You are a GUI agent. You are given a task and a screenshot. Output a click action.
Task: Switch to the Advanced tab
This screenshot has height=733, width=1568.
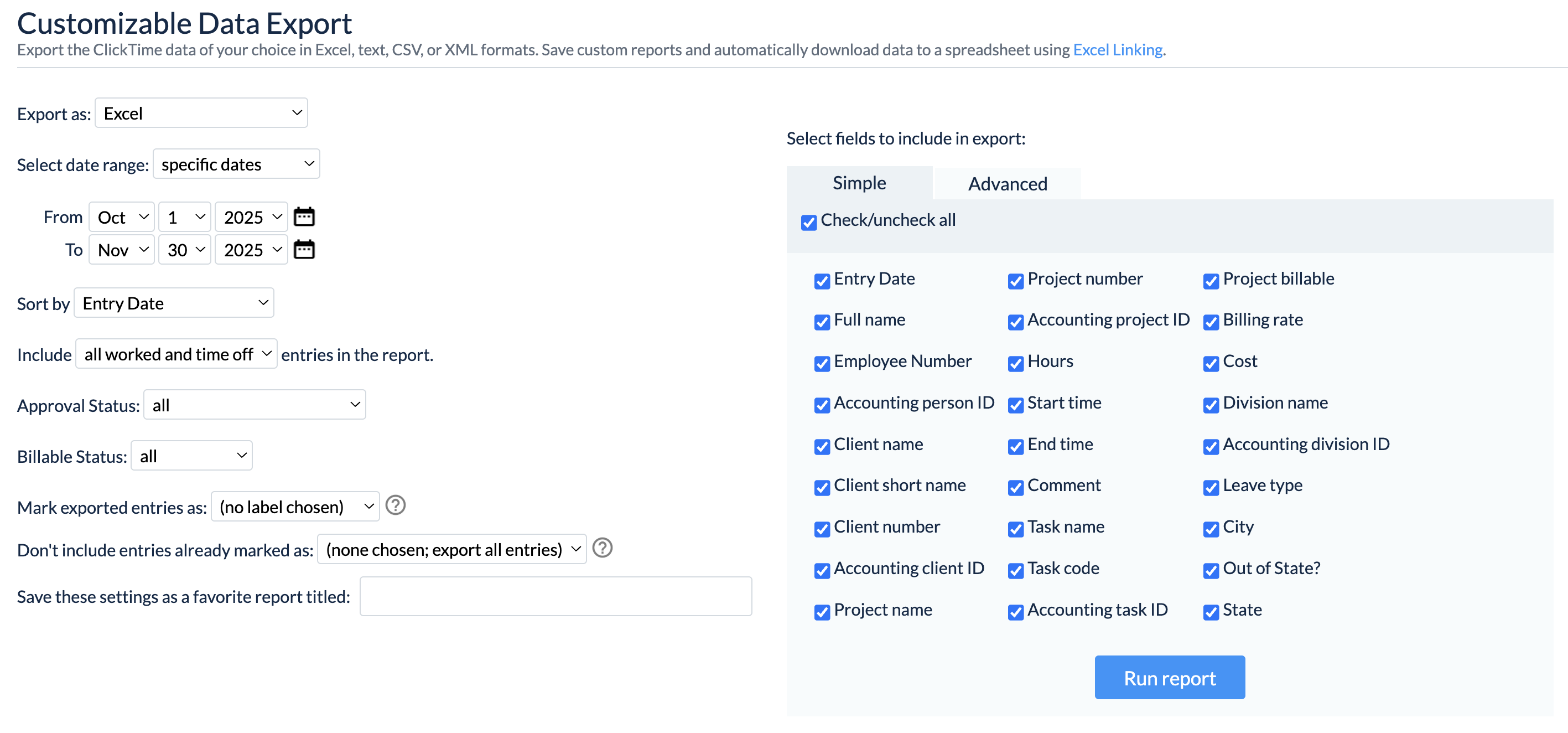[1008, 184]
